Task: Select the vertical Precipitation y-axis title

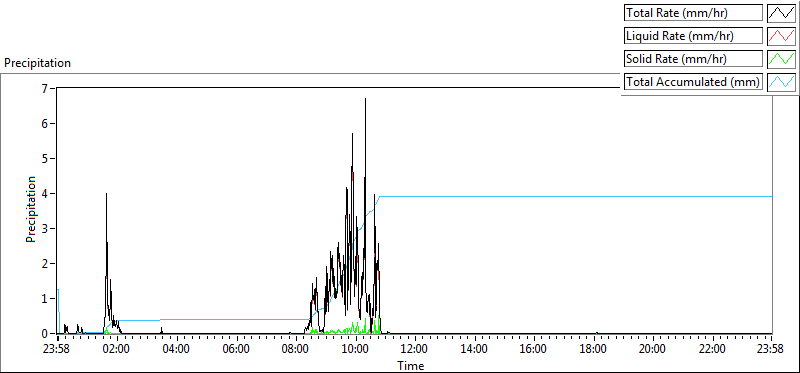Action: 31,210
